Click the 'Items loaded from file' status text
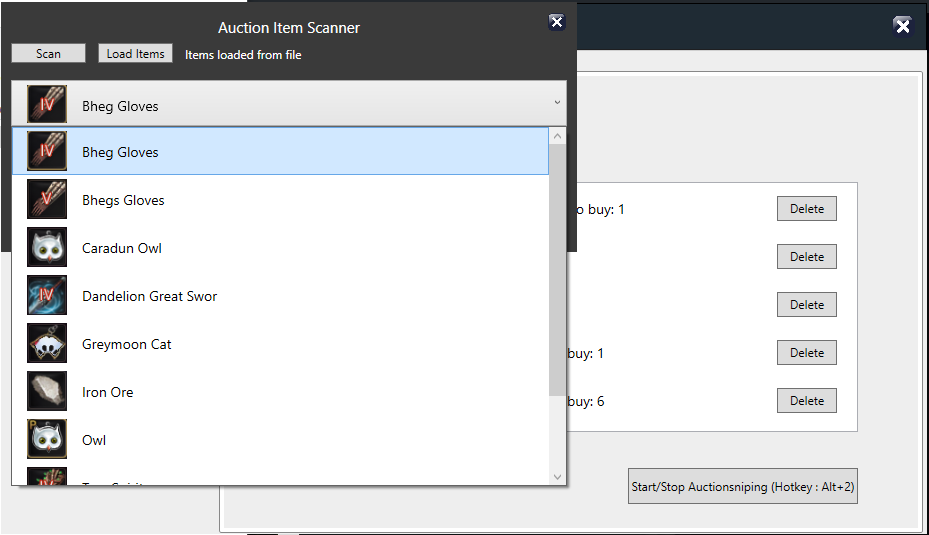929x535 pixels. [243, 55]
